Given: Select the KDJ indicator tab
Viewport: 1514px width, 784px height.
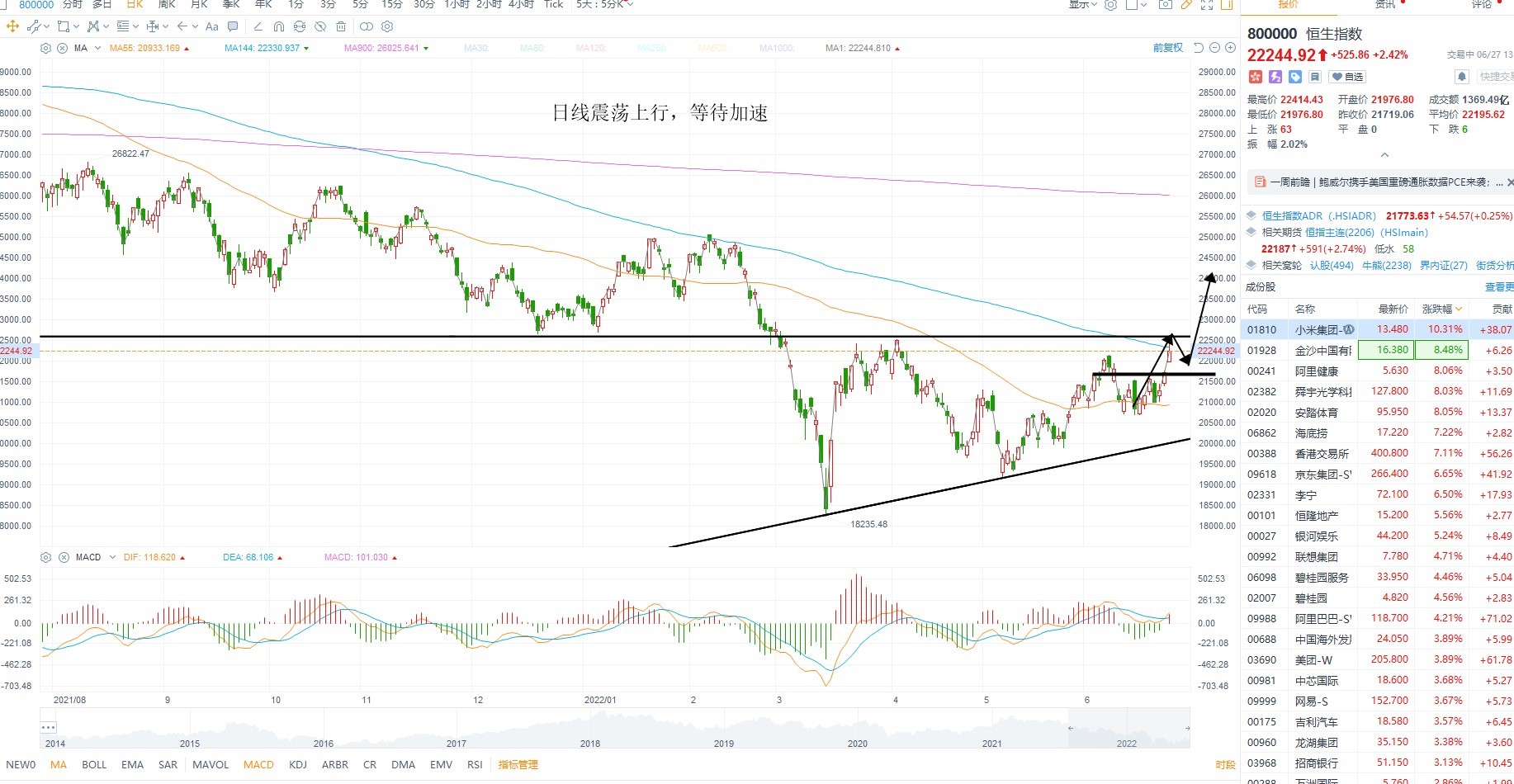Looking at the screenshot, I should [298, 764].
